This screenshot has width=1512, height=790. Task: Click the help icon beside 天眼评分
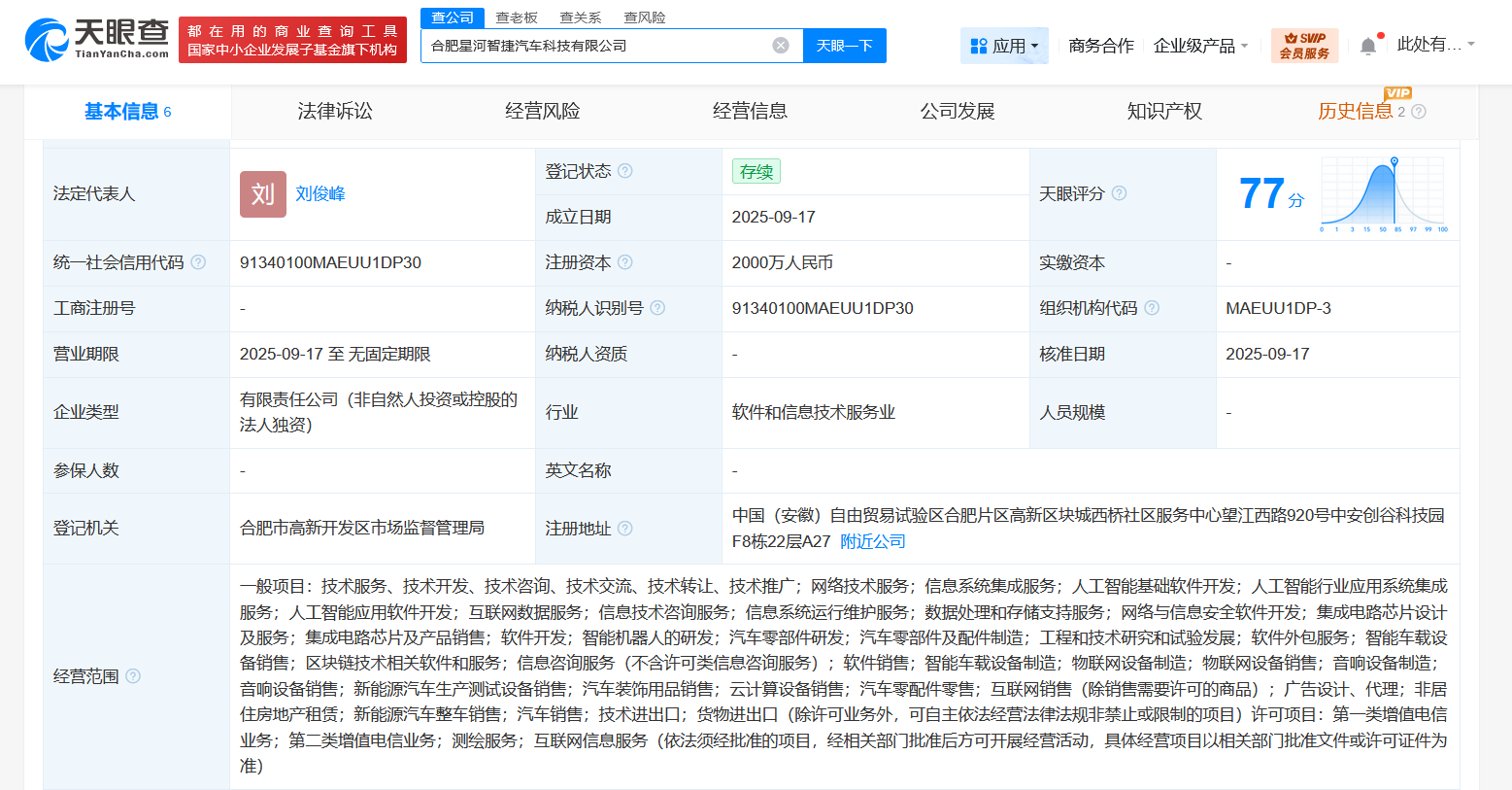(x=1120, y=192)
